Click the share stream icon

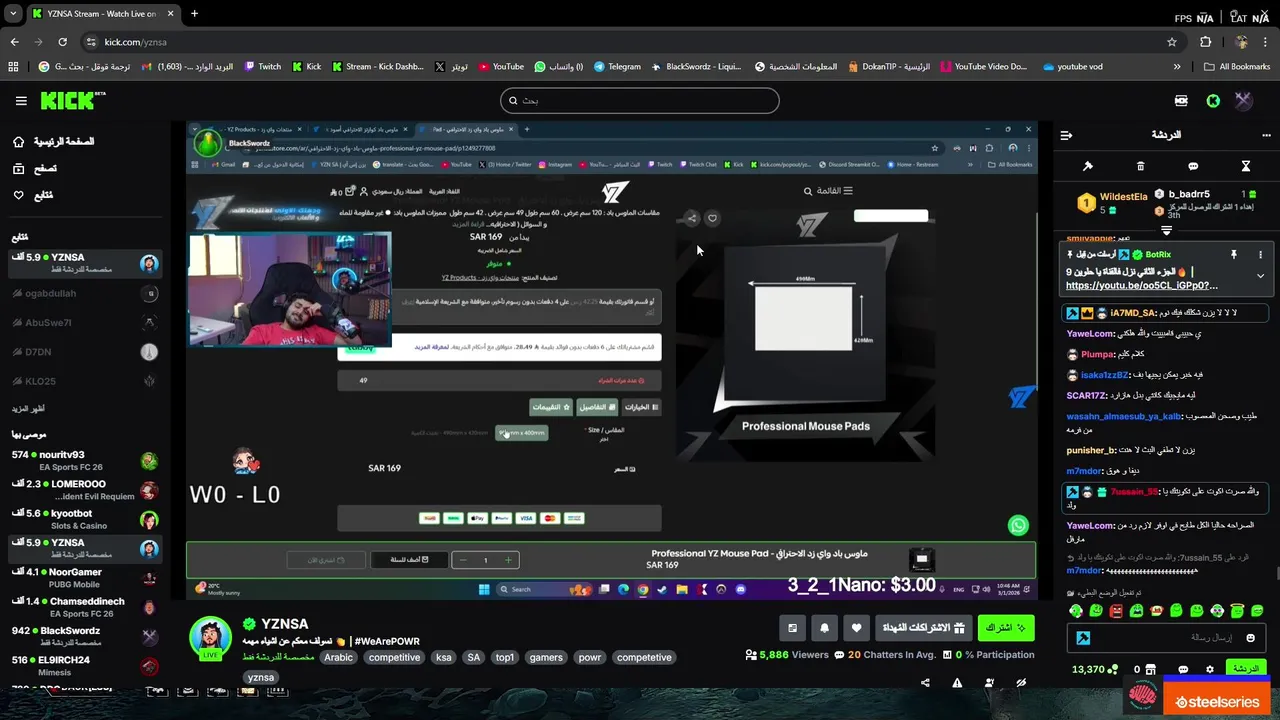pyautogui.click(x=925, y=683)
